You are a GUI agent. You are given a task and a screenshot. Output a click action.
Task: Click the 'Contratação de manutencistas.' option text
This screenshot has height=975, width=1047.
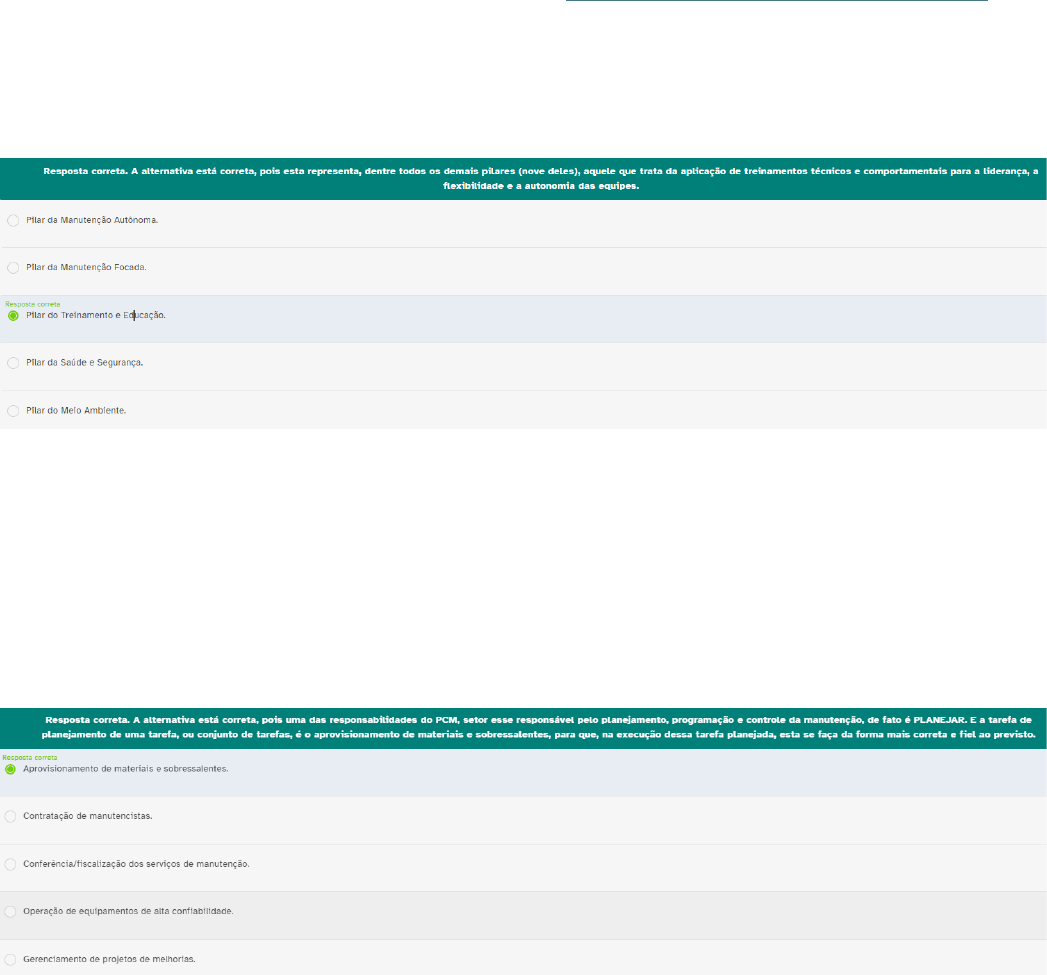click(x=88, y=816)
